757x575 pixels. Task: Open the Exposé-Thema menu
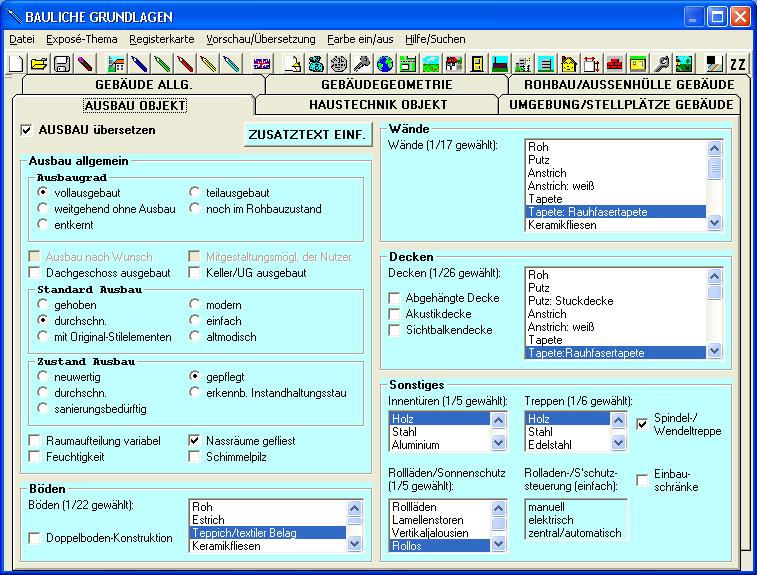pyautogui.click(x=82, y=39)
